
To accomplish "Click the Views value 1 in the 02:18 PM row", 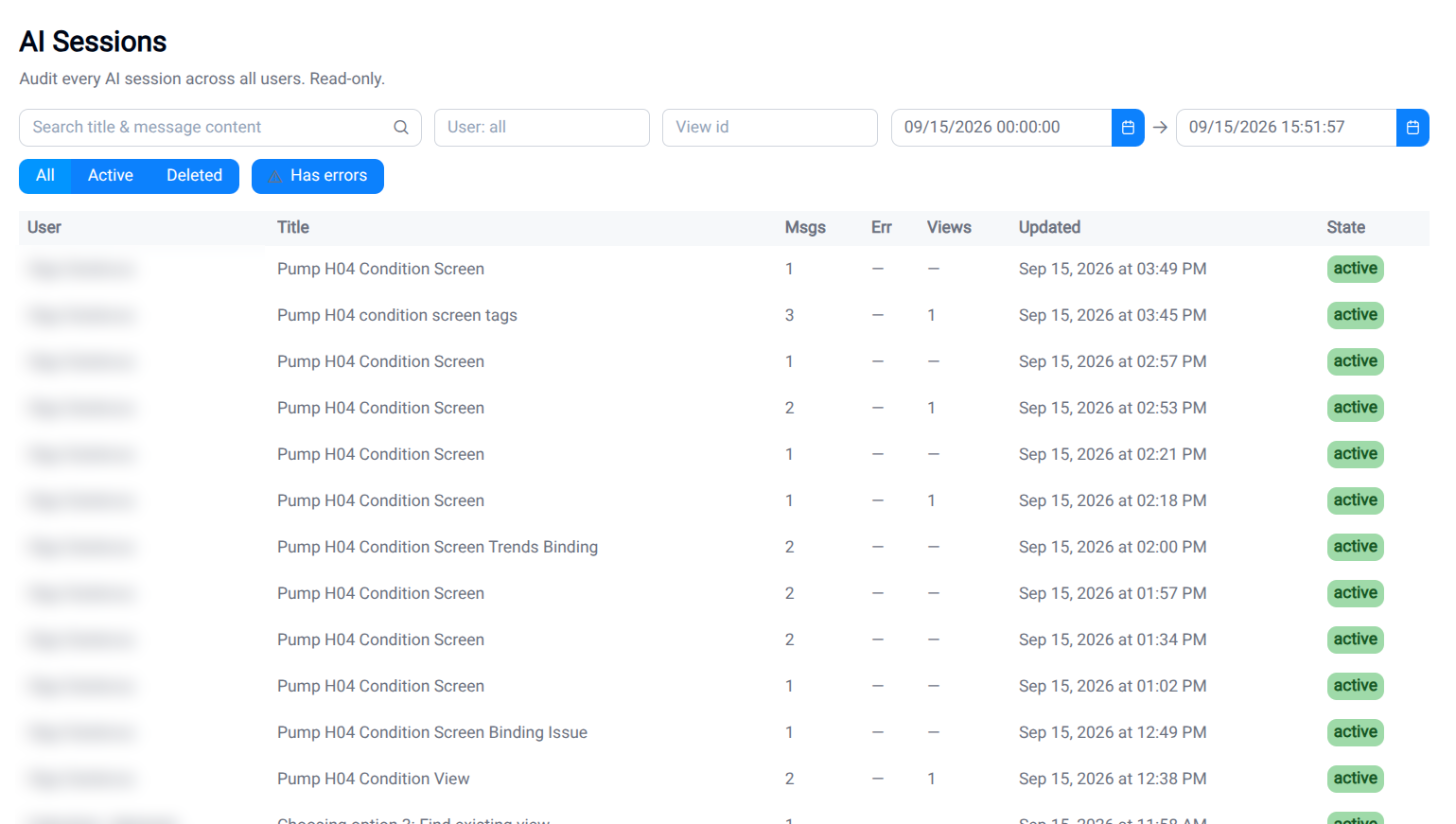I will point(931,500).
